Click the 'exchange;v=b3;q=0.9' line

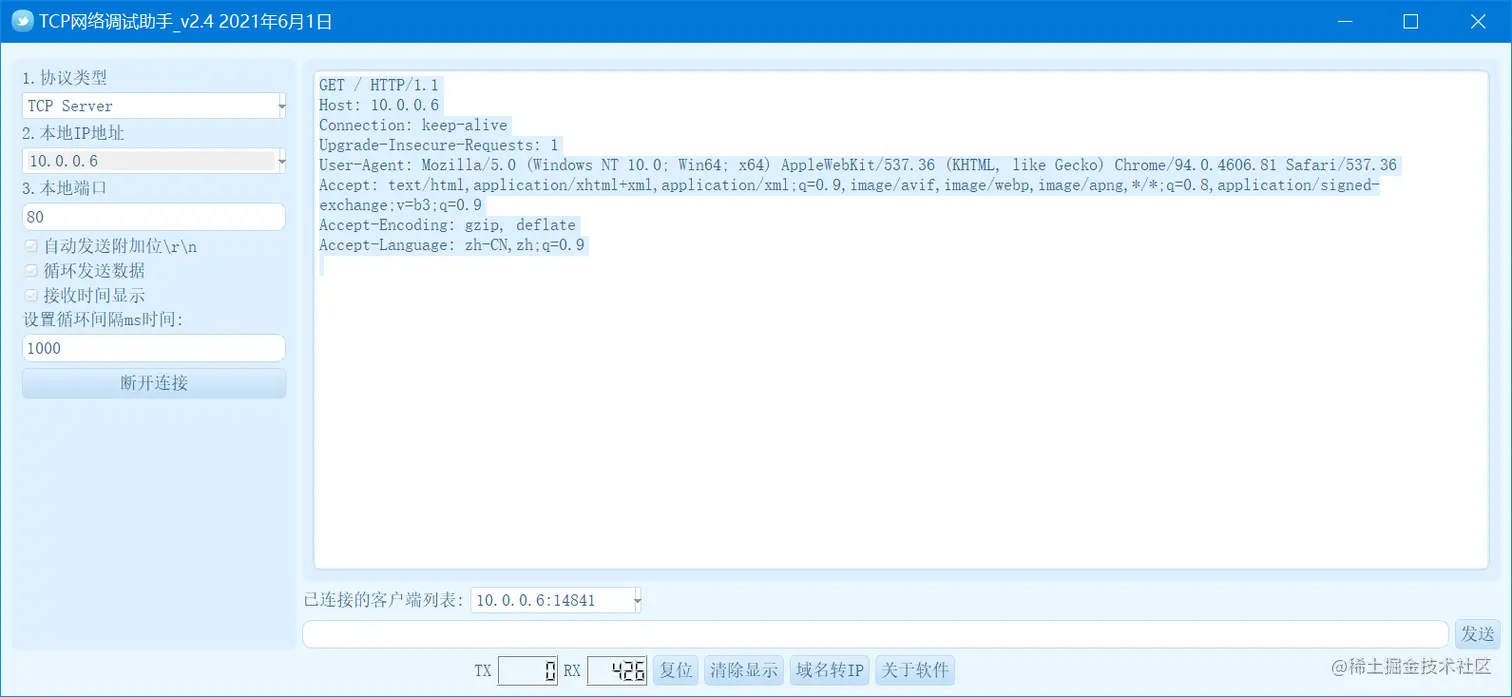tap(401, 205)
